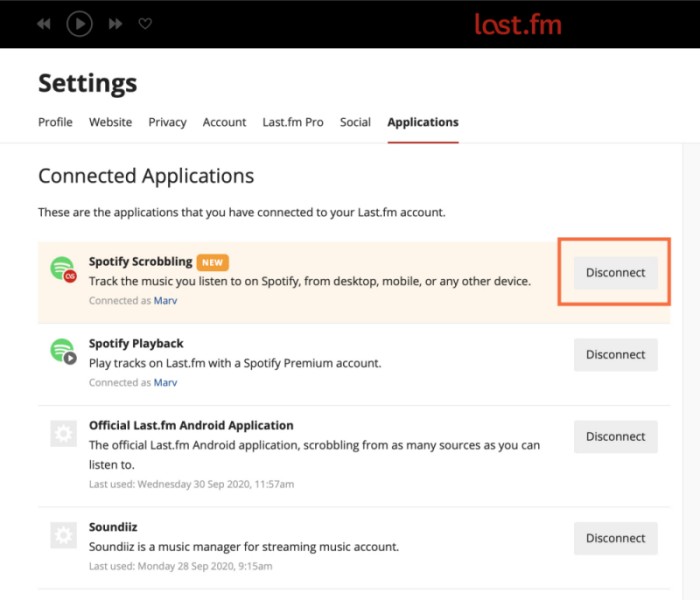Open the Privacy tab
This screenshot has width=700, height=600.
point(167,122)
